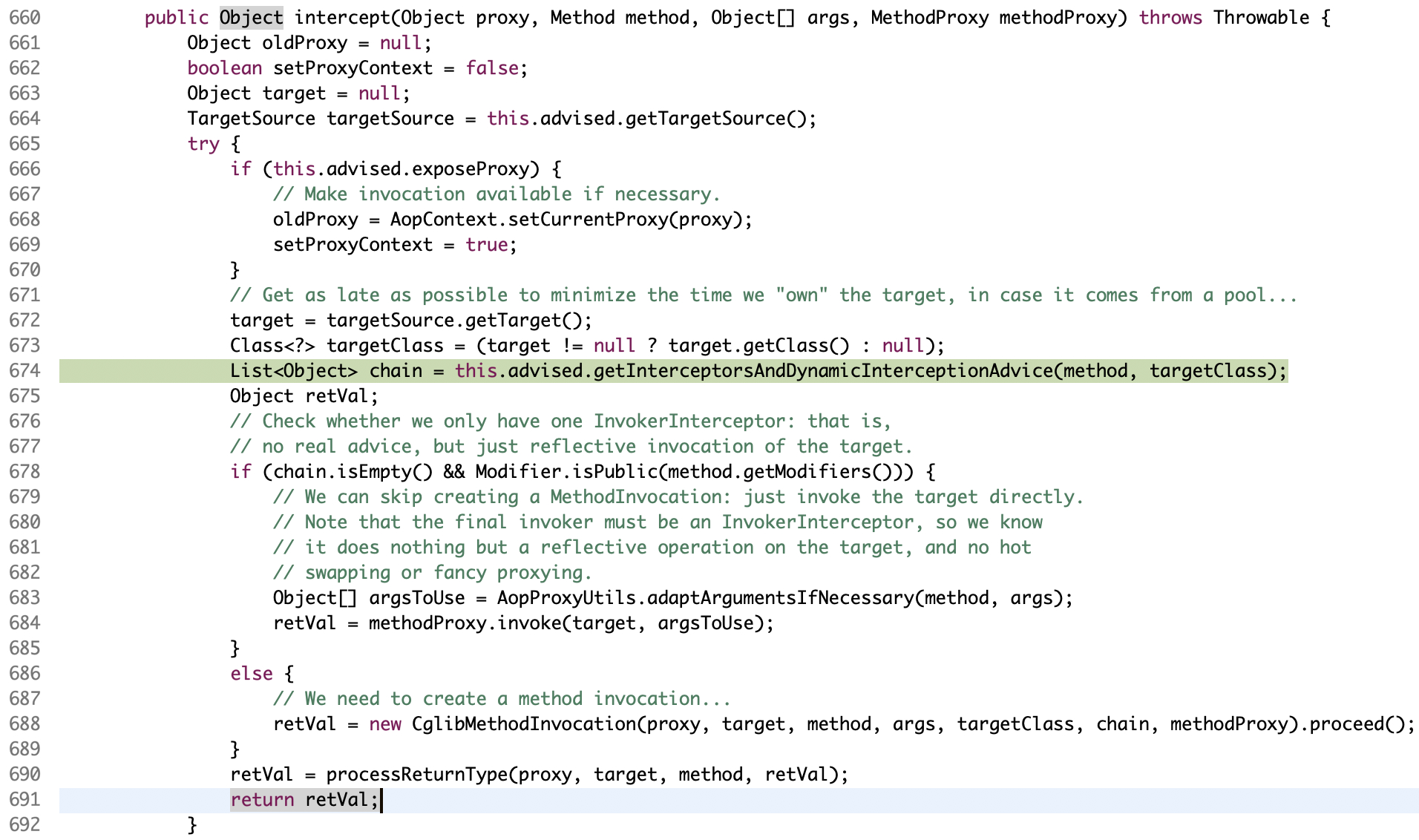Click 'CglibMethodInvocation' constructor on line 688
Image resolution: width=1419 pixels, height=840 pixels.
pyautogui.click(x=523, y=724)
